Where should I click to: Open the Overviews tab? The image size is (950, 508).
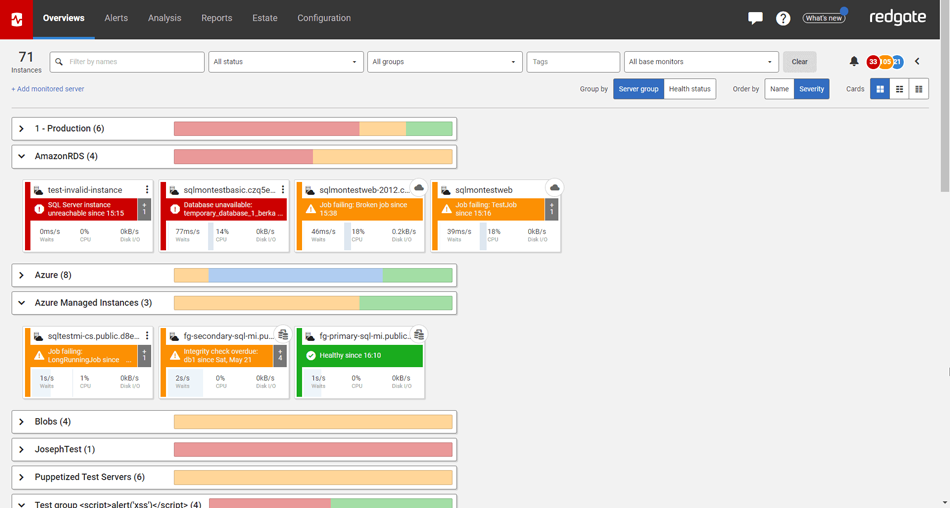pos(64,18)
